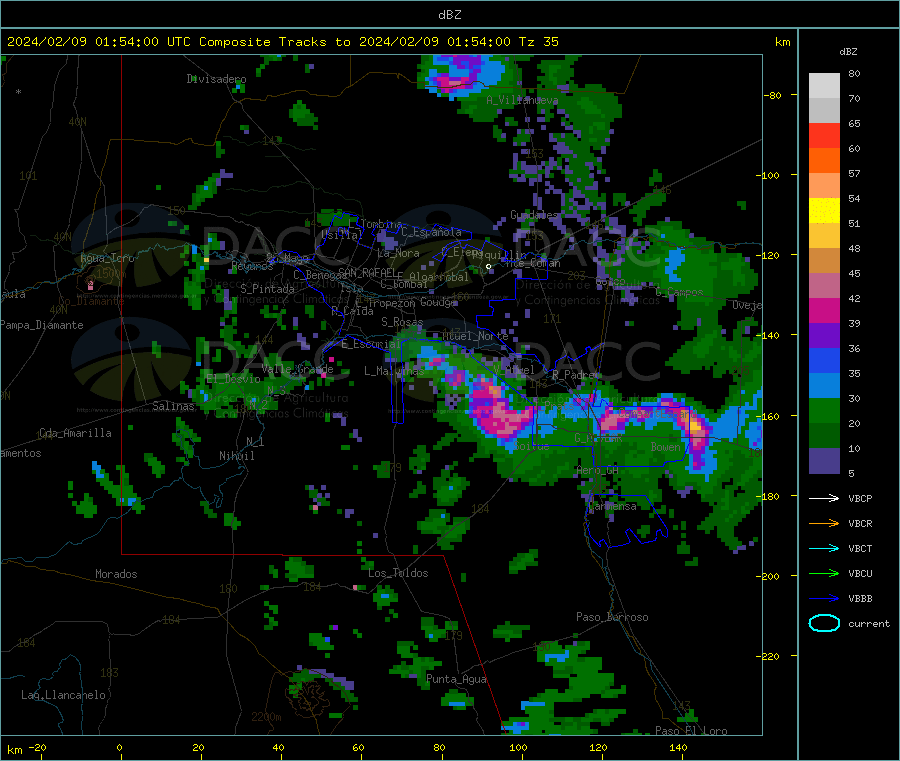The image size is (900, 761).
Task: Click the yellow-core storm cell east of Bowen
Action: pyautogui.click(x=695, y=426)
